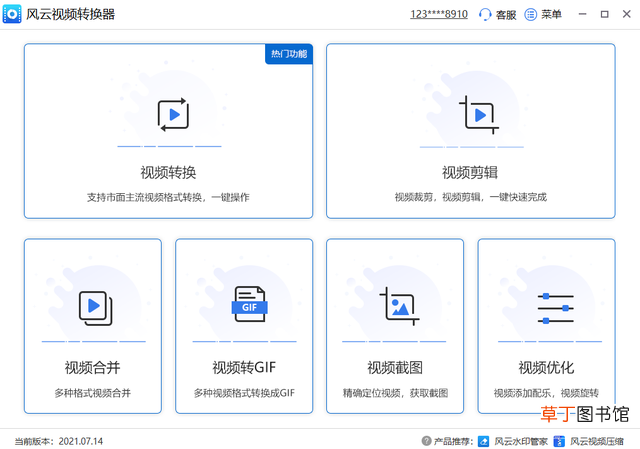Open the GIF file icon
640x449 pixels.
[x=249, y=304]
